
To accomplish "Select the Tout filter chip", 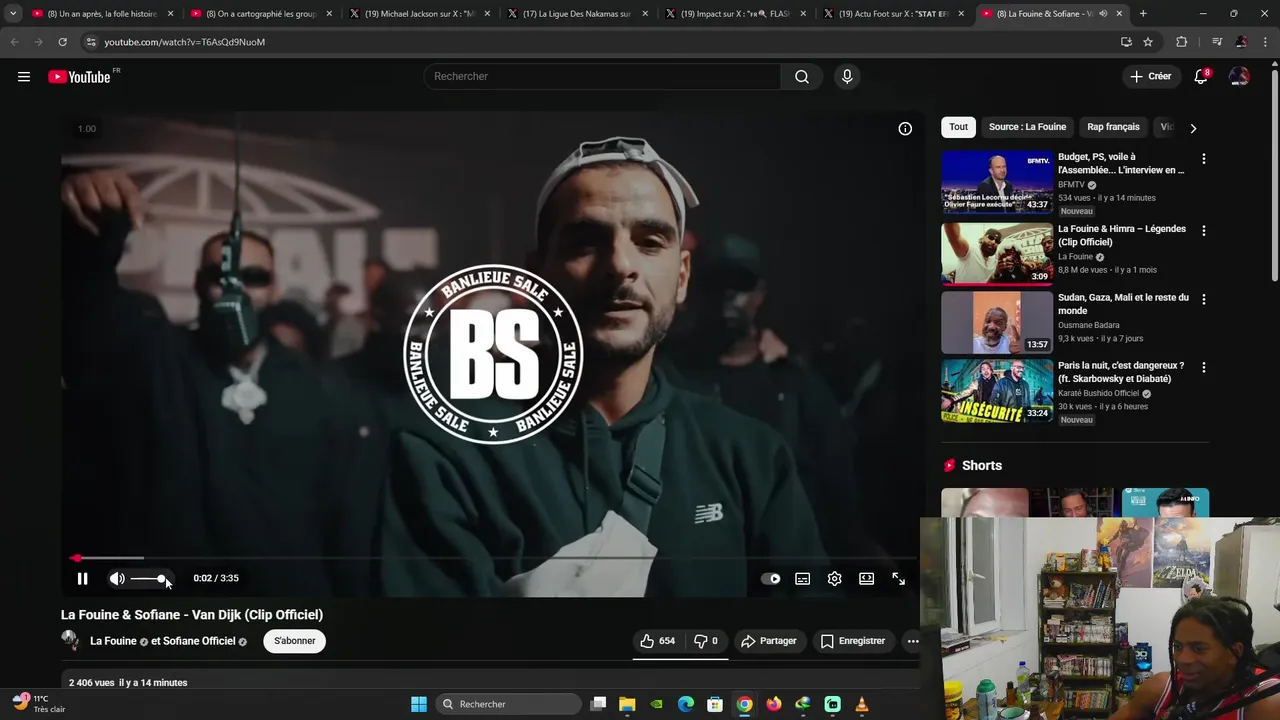I will (x=958, y=127).
